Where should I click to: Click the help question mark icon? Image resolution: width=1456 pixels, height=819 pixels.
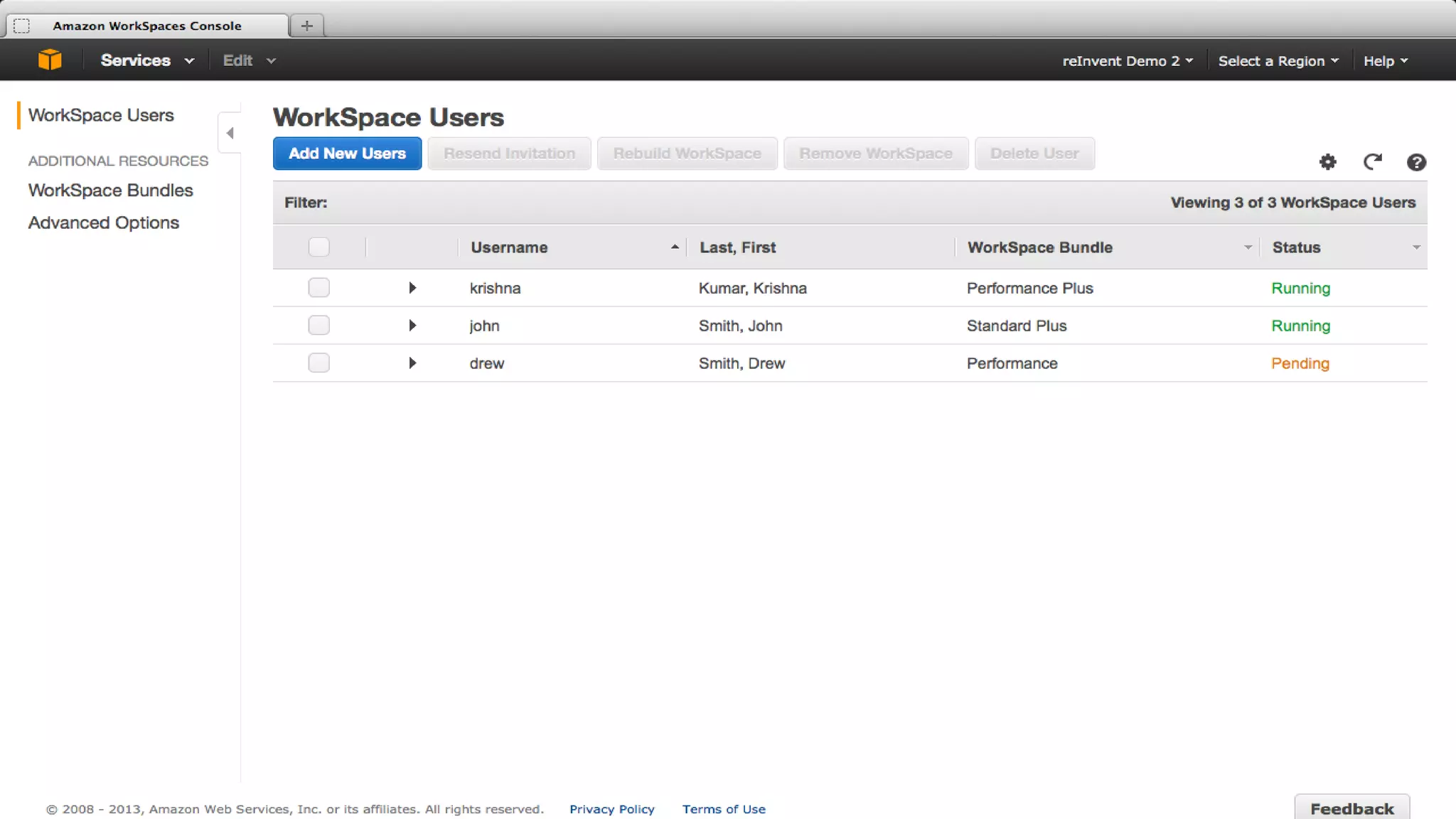click(1415, 162)
